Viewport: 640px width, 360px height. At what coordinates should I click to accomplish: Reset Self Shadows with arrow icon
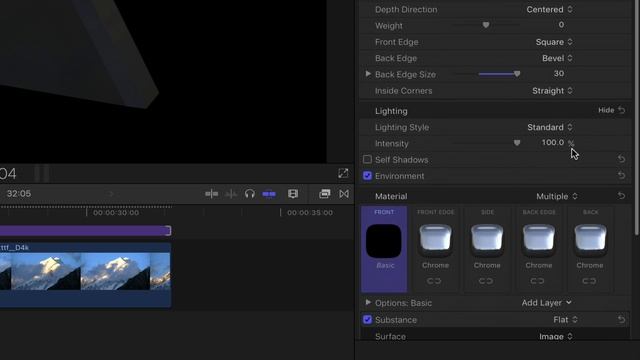(x=621, y=159)
